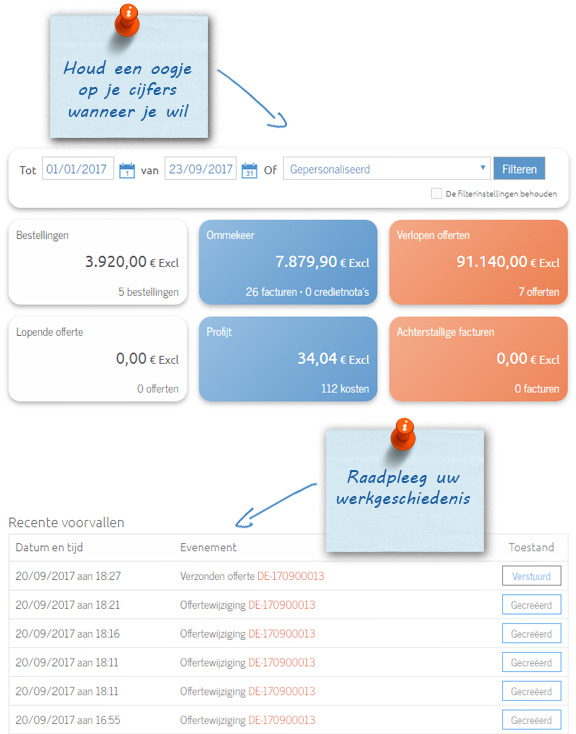Select the '20/09/2017 aan 18:27' timestamp
The height and width of the screenshot is (734, 576).
[x=68, y=576]
